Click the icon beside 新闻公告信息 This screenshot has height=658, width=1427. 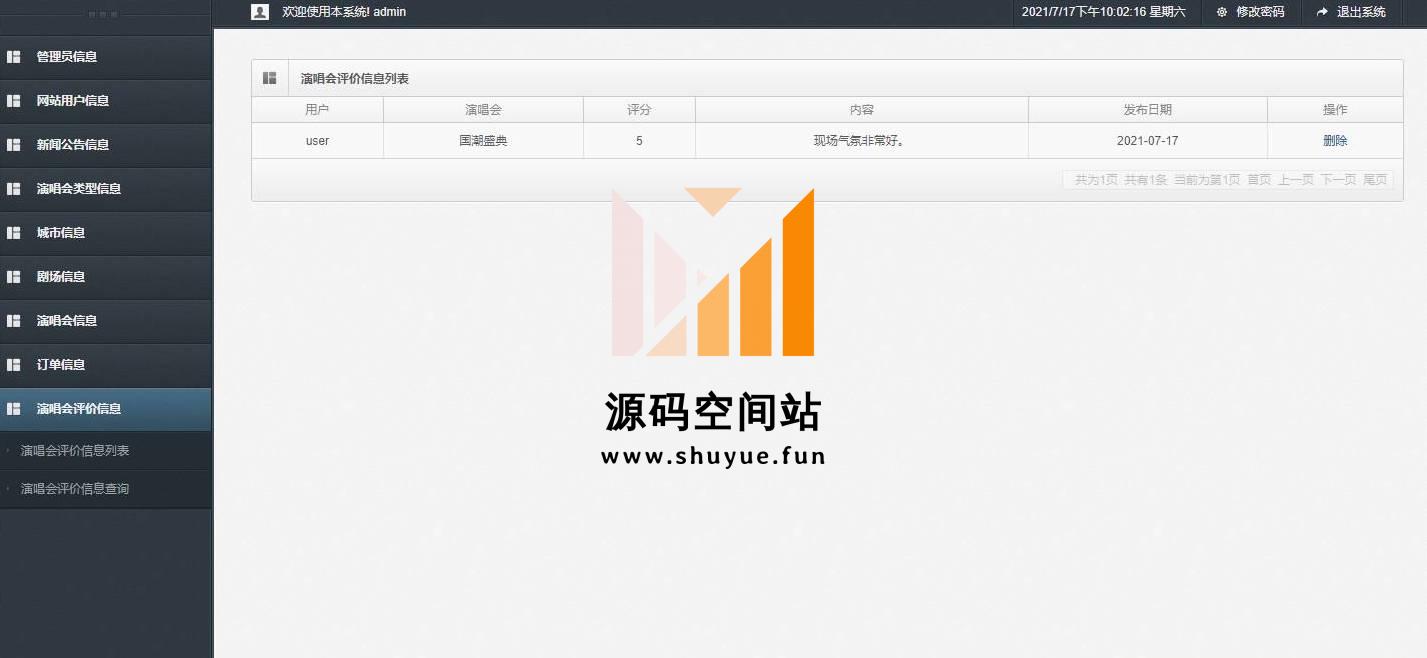(14, 145)
